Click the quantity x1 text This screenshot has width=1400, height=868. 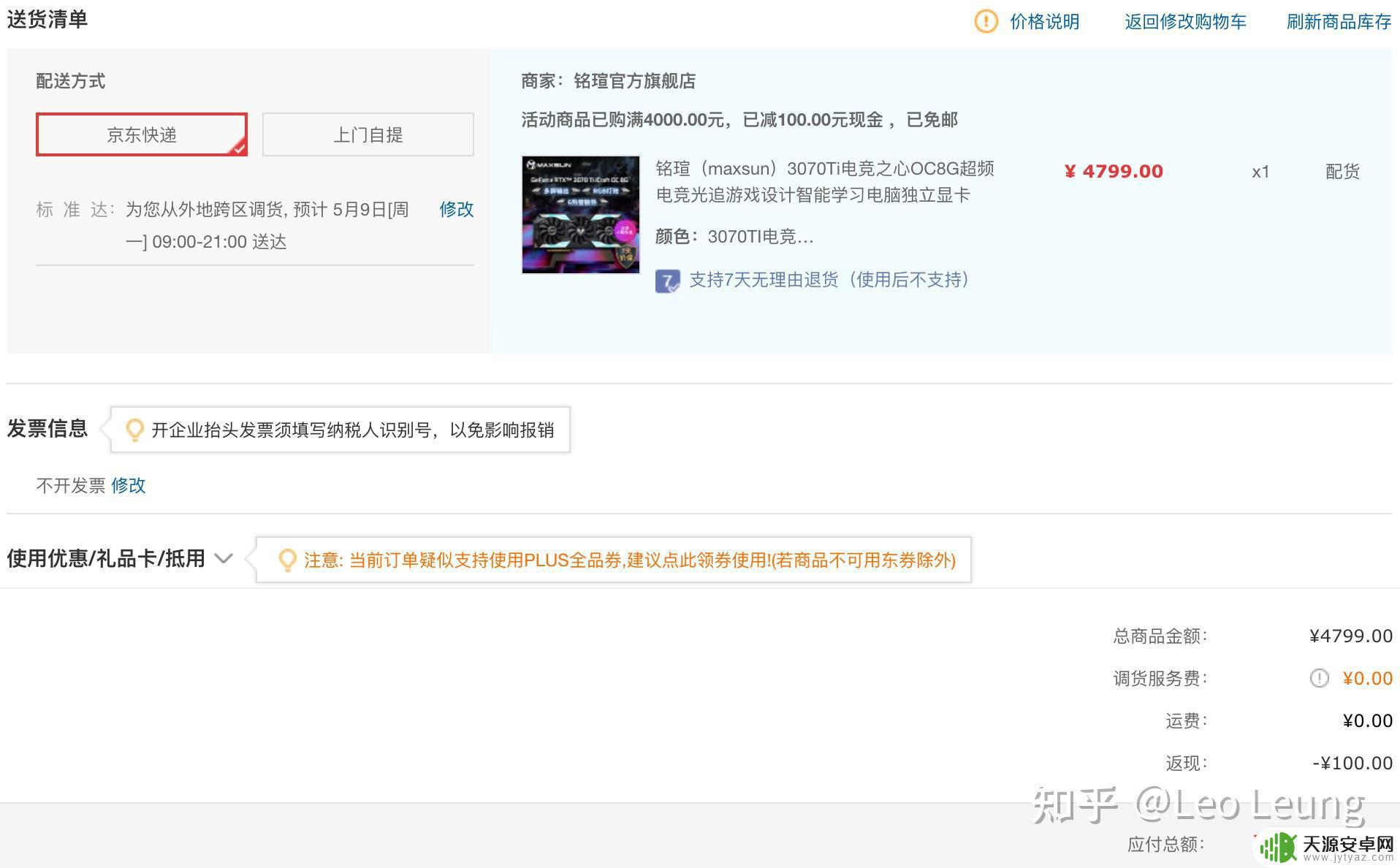pos(1260,172)
